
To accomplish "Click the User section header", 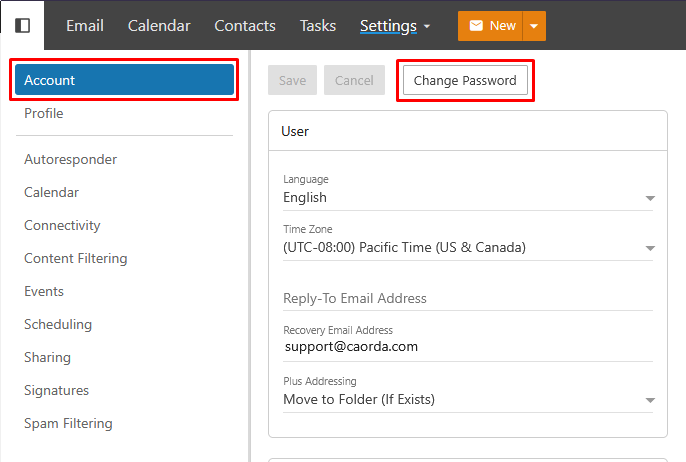I will click(x=468, y=131).
